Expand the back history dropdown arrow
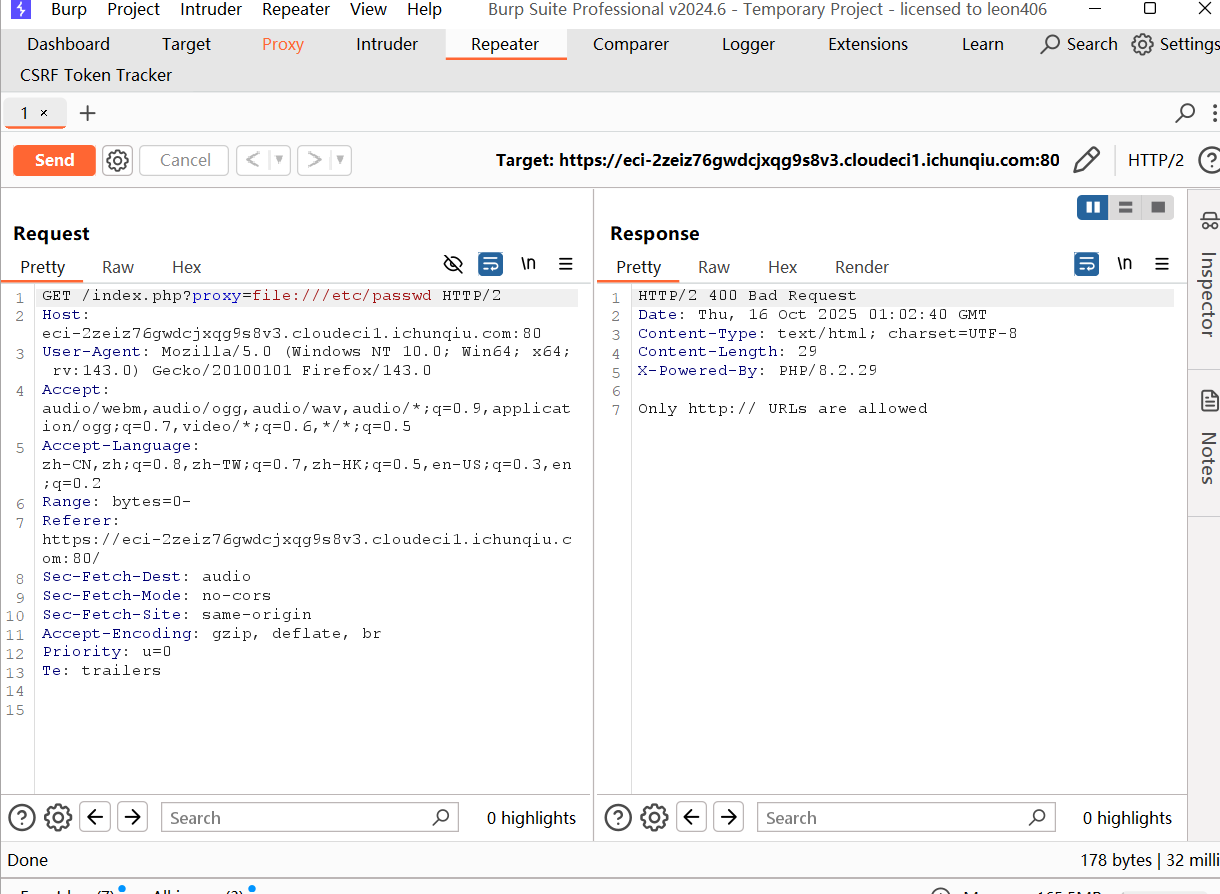 (279, 160)
